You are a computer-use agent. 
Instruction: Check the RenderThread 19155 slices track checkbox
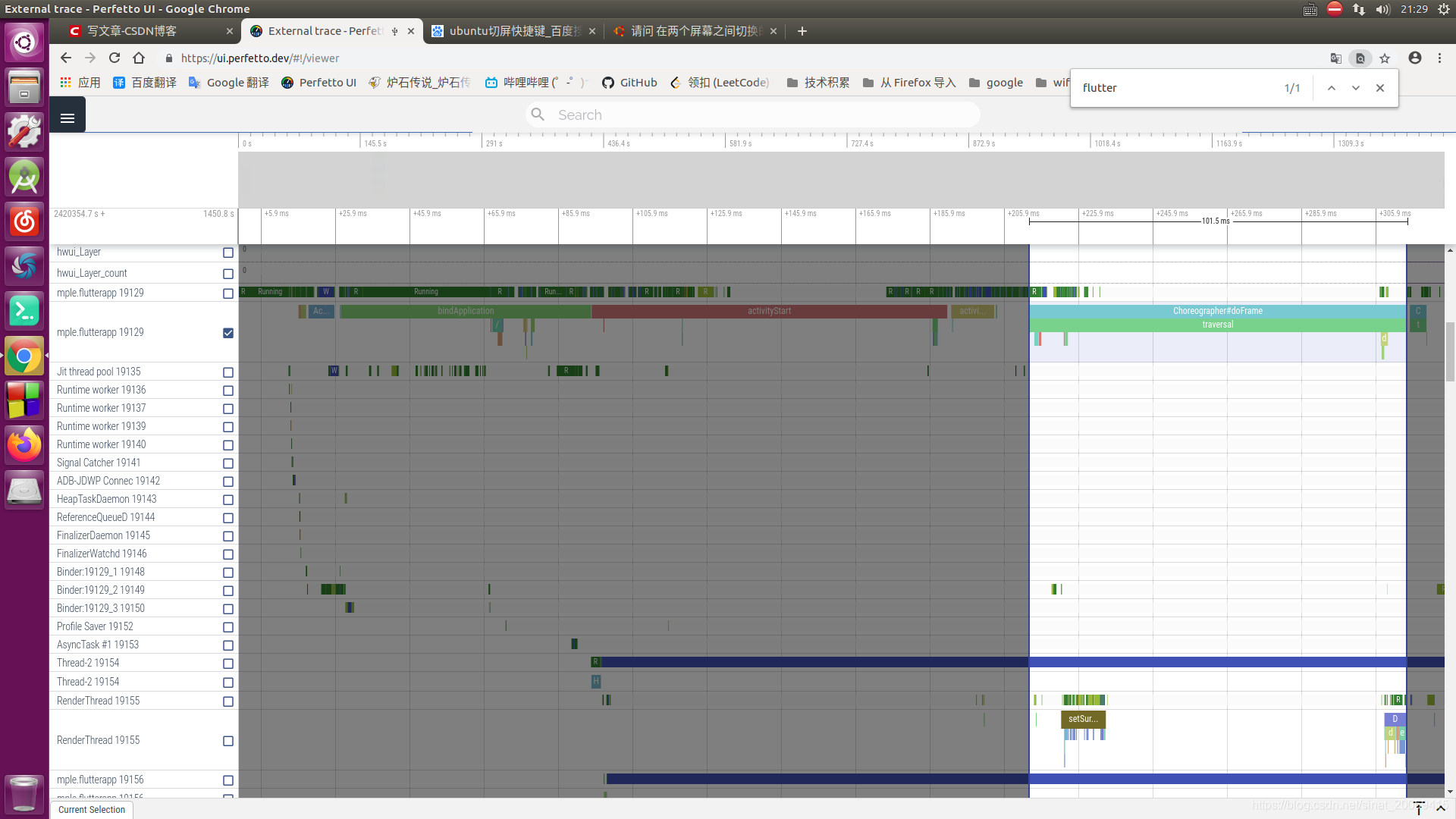pos(228,741)
